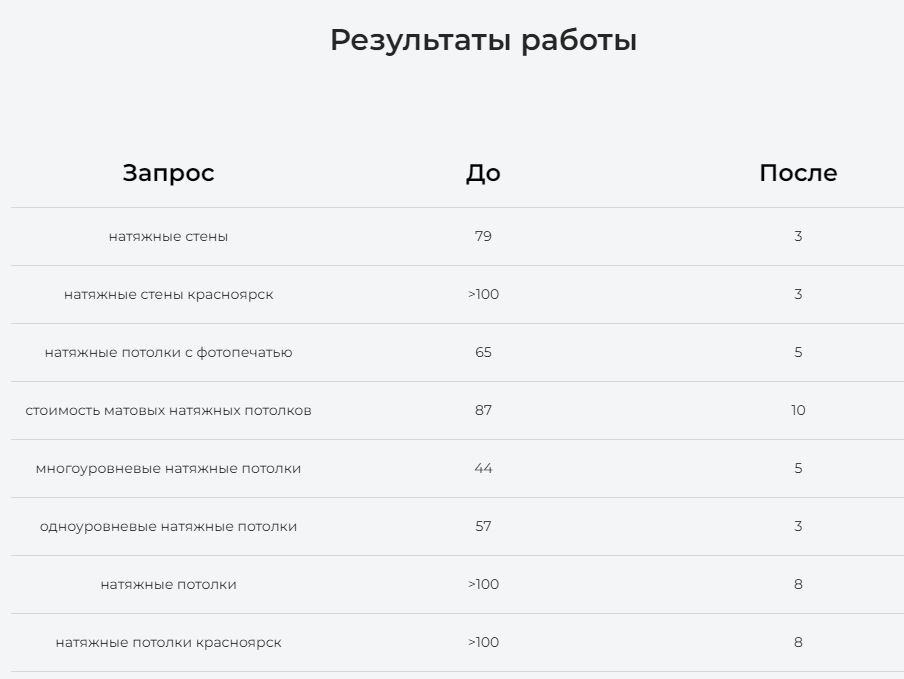Click the "многоуровневые натяжные потолки" query
This screenshot has width=904, height=679.
[168, 469]
